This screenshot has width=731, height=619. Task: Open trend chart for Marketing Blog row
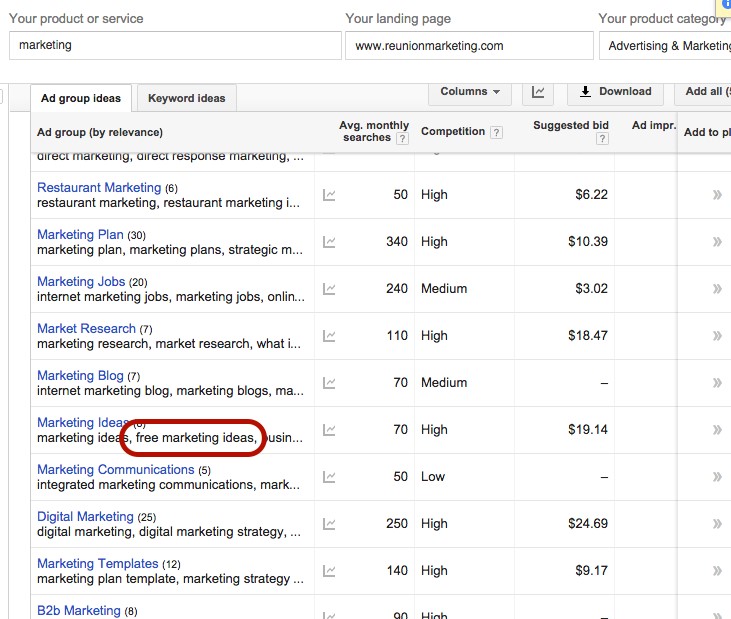329,383
